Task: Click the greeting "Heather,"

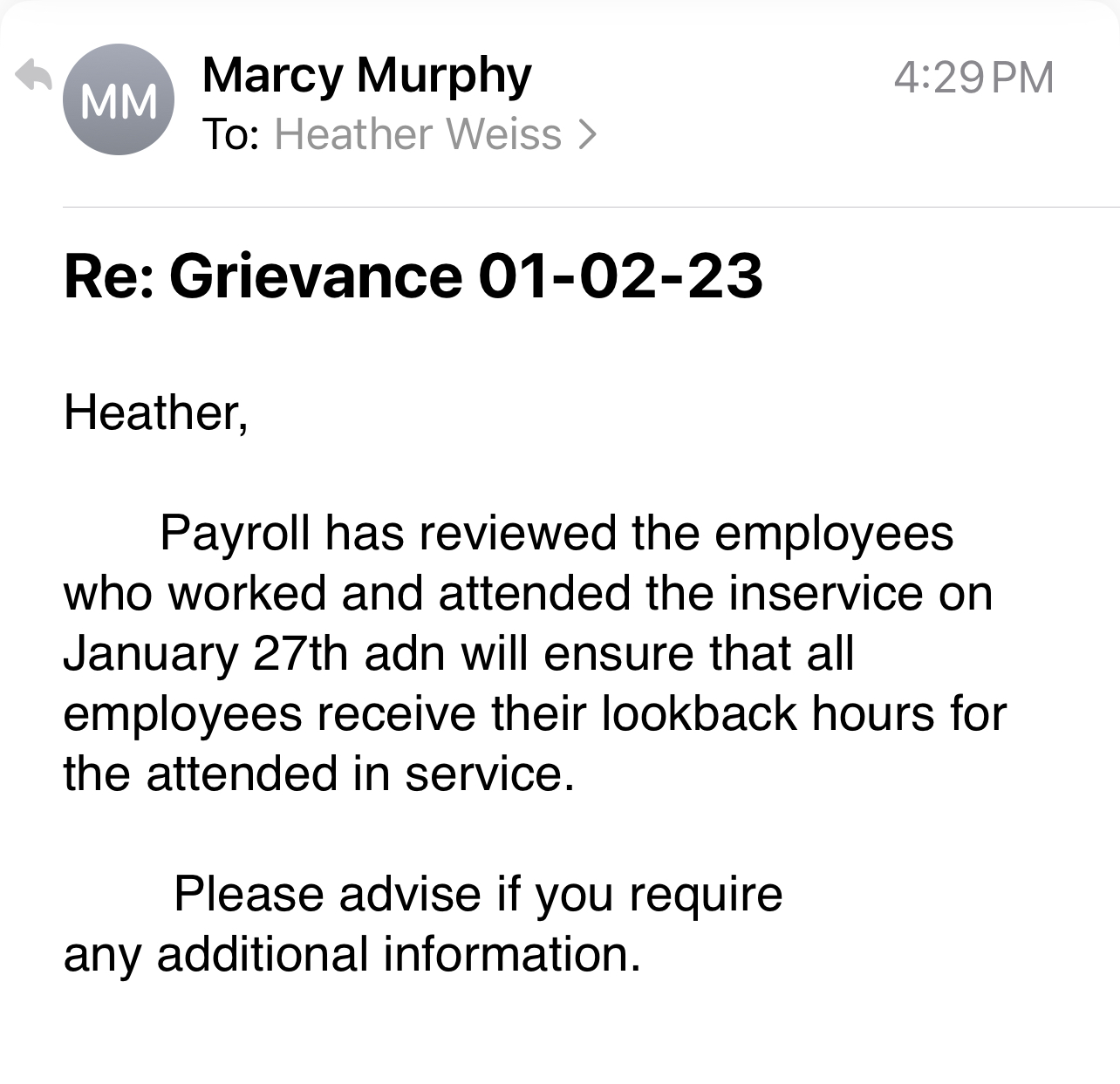Action: pyautogui.click(x=156, y=412)
